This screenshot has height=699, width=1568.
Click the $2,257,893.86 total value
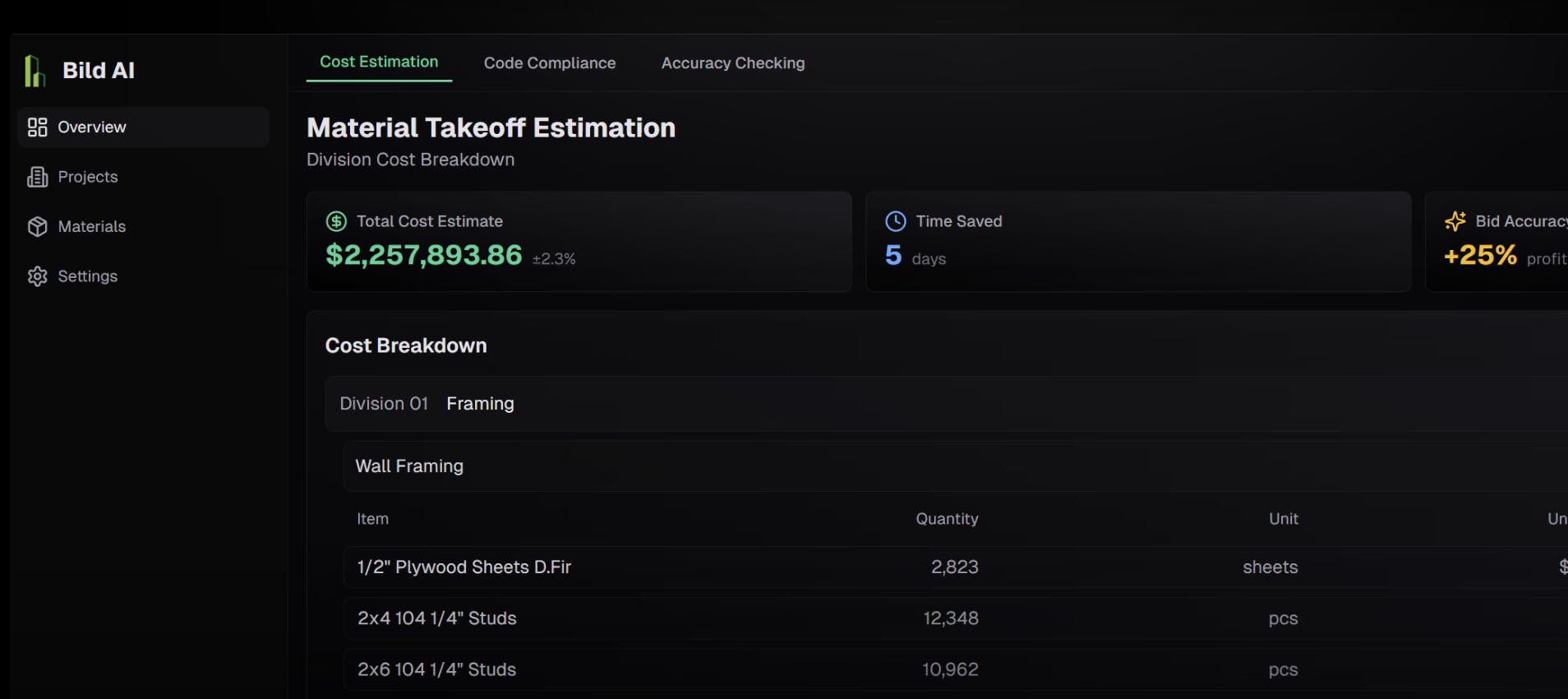tap(424, 255)
